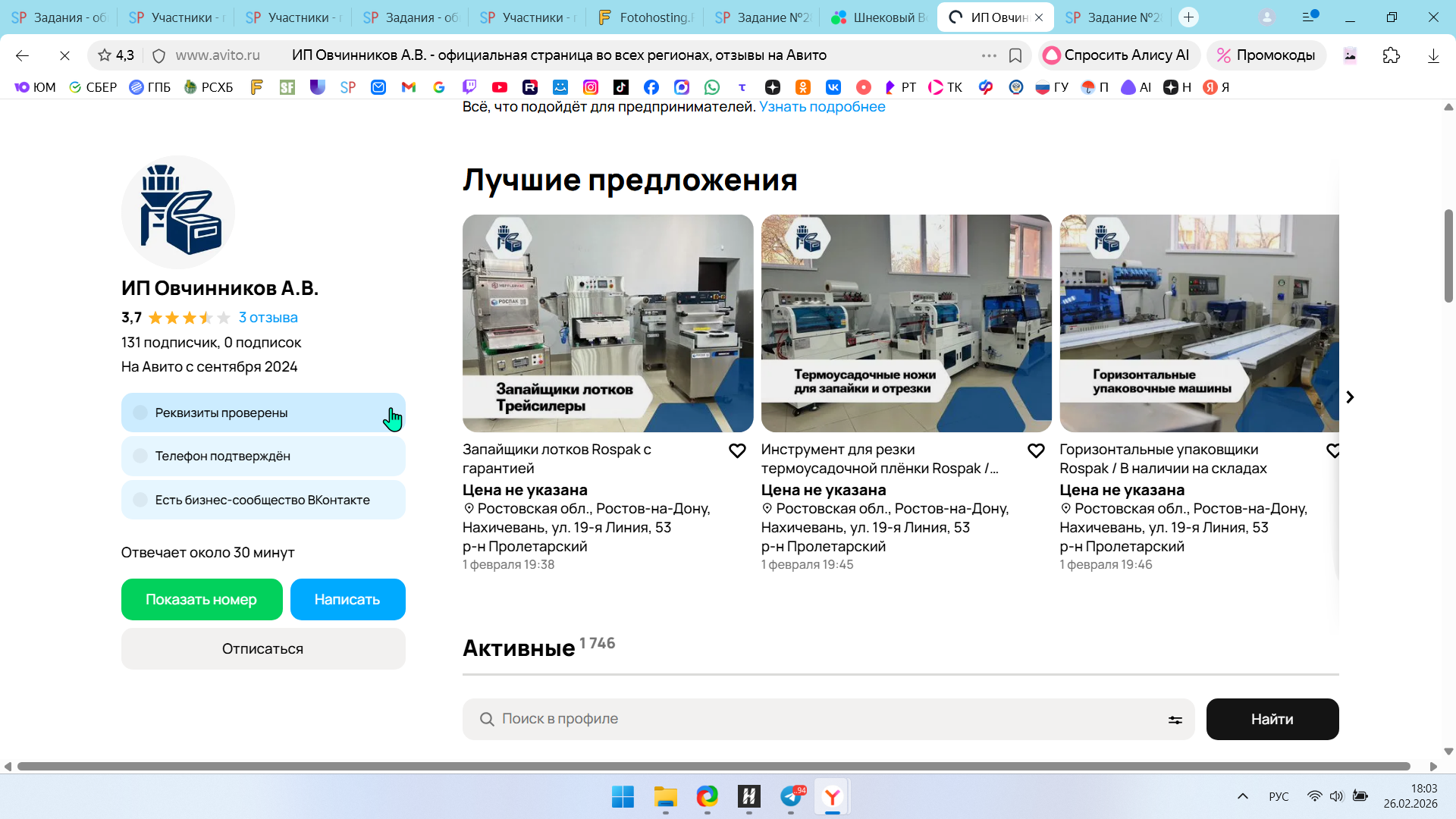1456x819 pixels.
Task: Favorite the Запайщики лотков Rospak listing
Action: tap(737, 450)
